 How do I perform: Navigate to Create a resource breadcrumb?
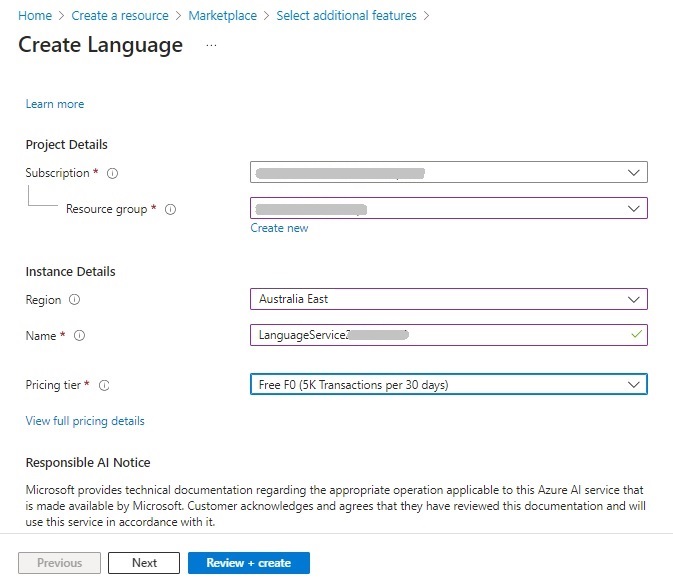[x=119, y=16]
